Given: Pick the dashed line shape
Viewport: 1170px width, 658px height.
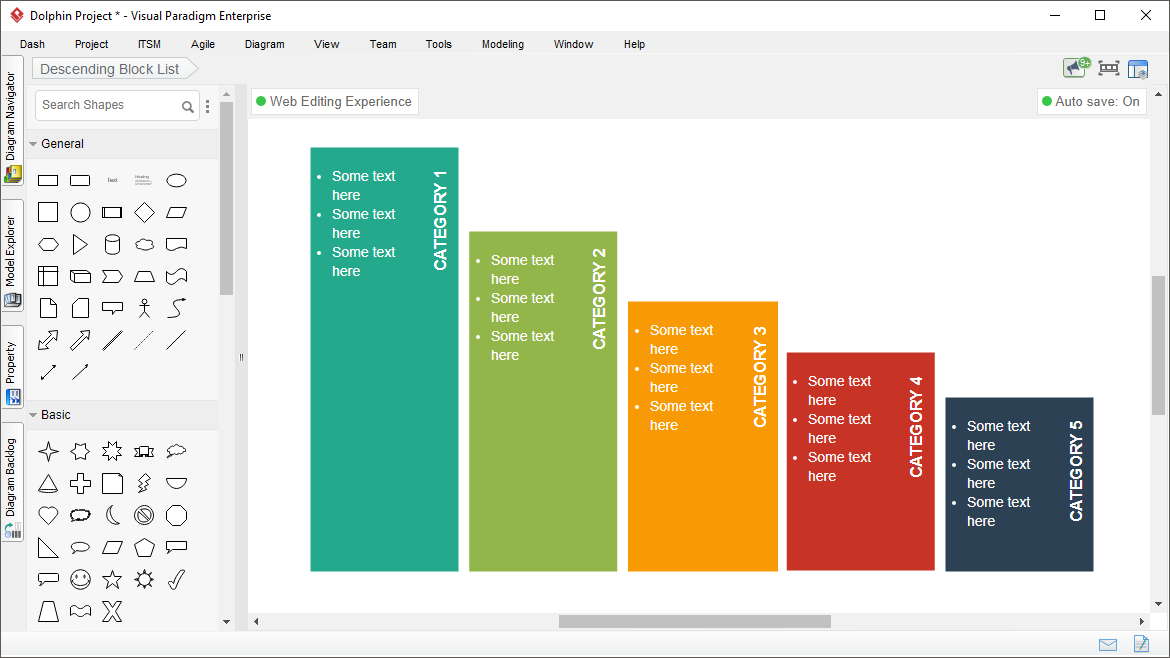Looking at the screenshot, I should click(144, 340).
